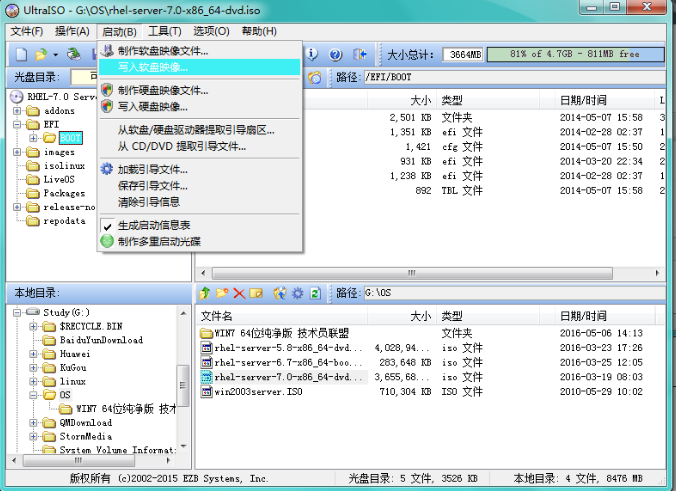This screenshot has width=676, height=491.
Task: Click the rhel-server-5.8 iso file icon
Action: 207,348
